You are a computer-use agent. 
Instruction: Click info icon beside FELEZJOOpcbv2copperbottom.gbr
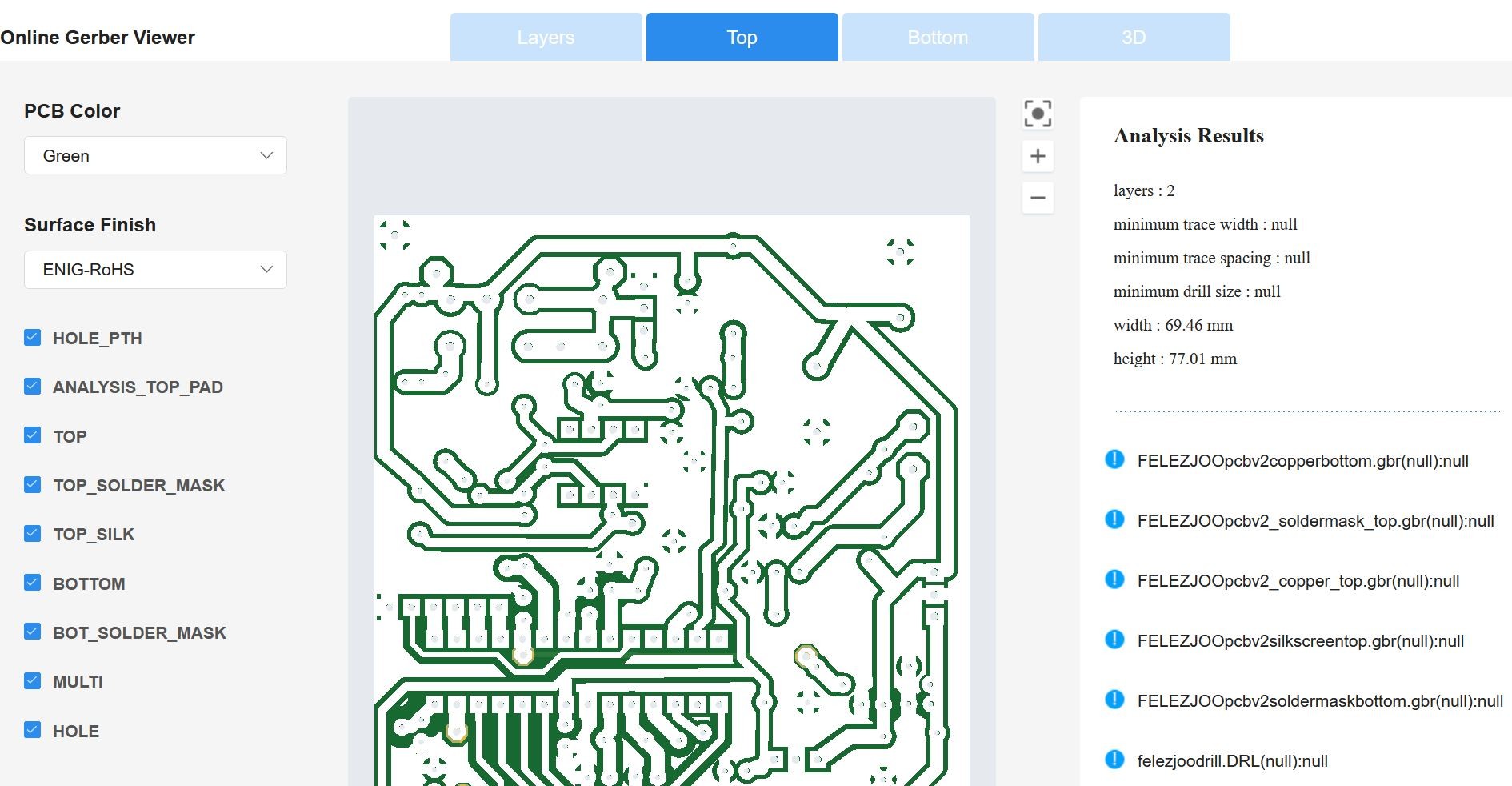pyautogui.click(x=1114, y=459)
